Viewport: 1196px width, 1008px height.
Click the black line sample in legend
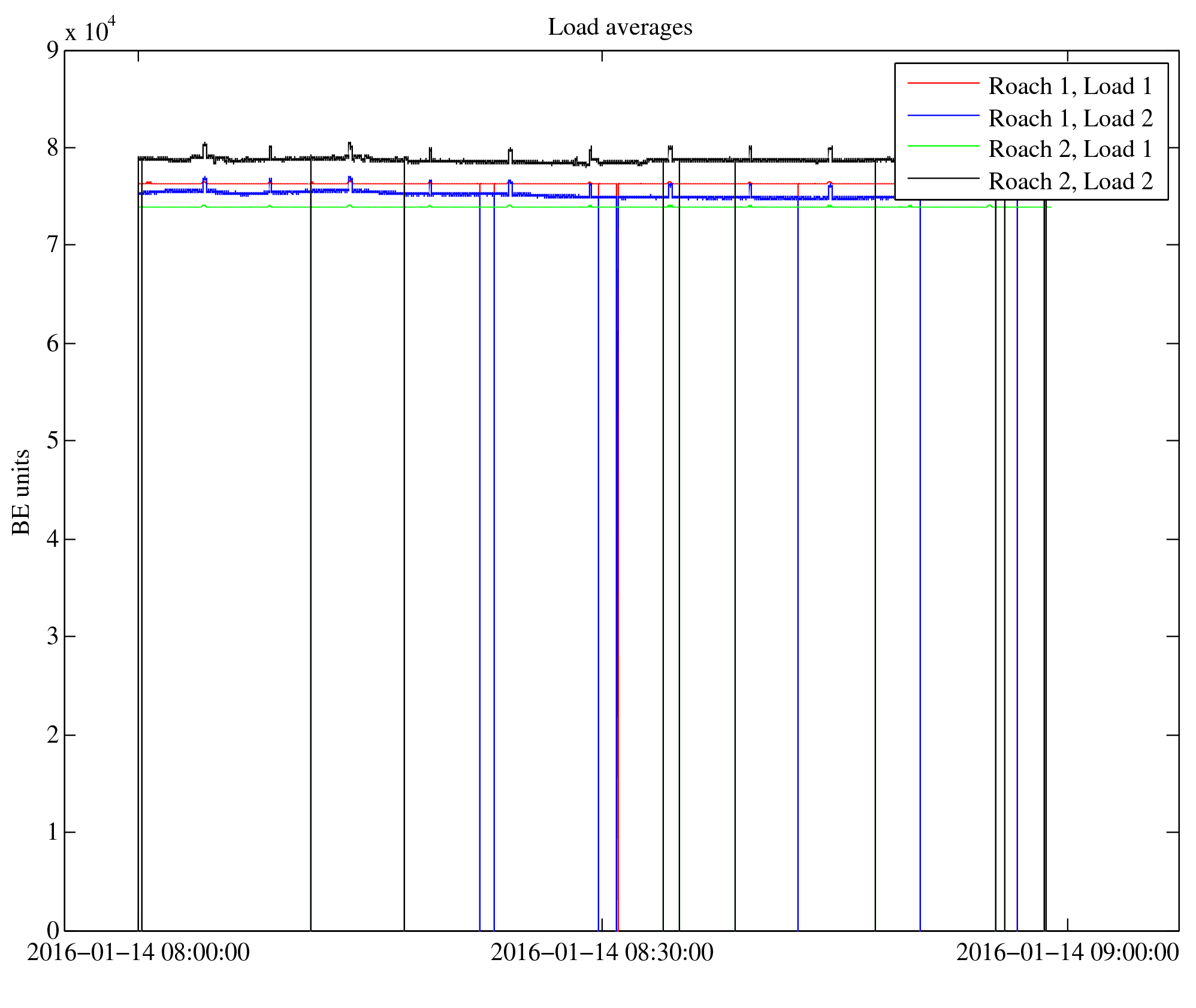click(943, 178)
